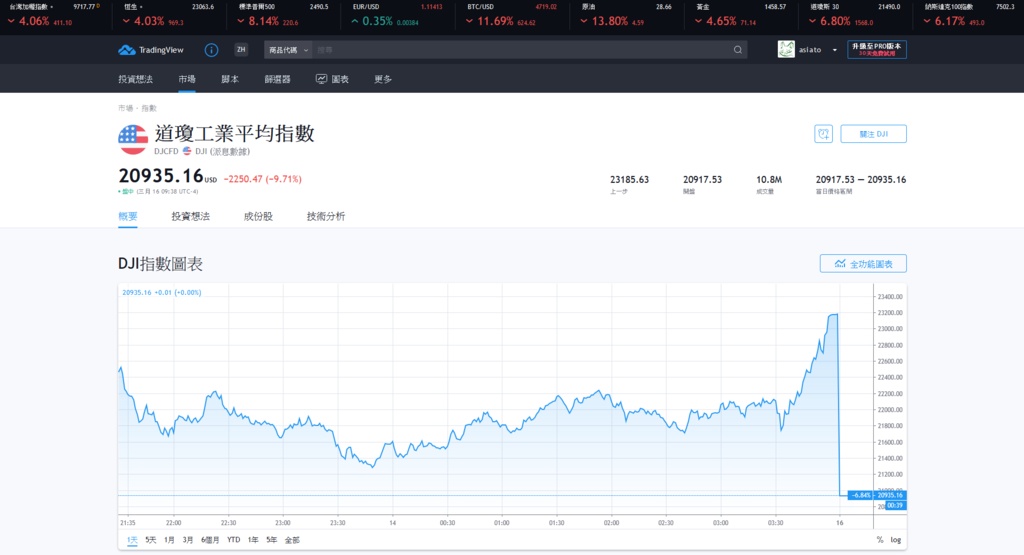
Task: Click the 關注 DJI follow button
Action: pos(873,134)
